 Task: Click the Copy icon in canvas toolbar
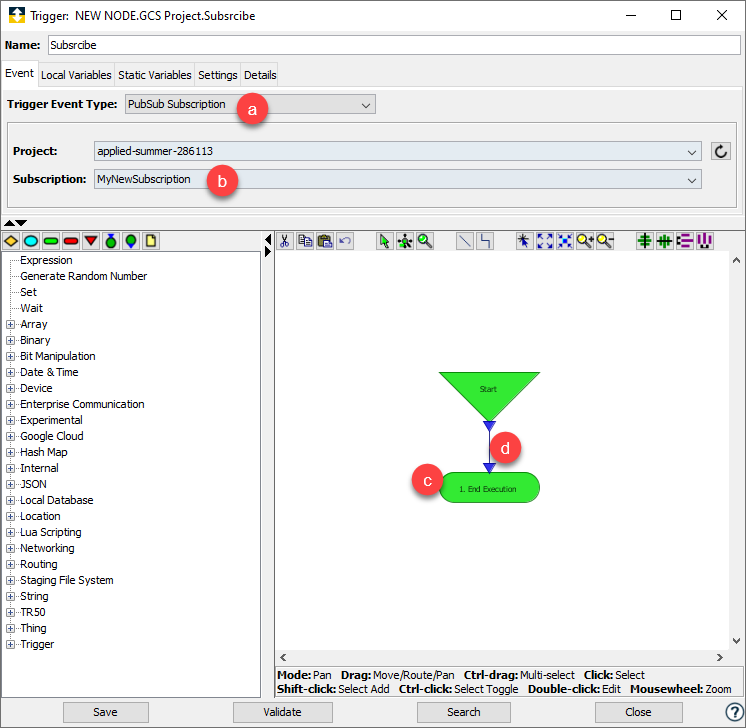pyautogui.click(x=305, y=241)
